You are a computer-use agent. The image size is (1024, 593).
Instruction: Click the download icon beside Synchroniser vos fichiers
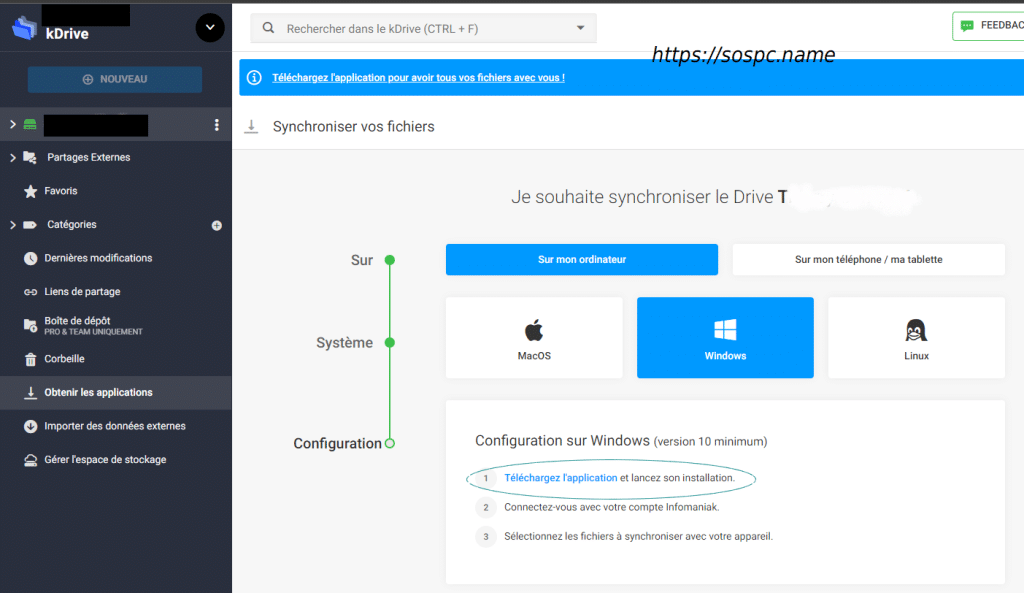click(251, 127)
